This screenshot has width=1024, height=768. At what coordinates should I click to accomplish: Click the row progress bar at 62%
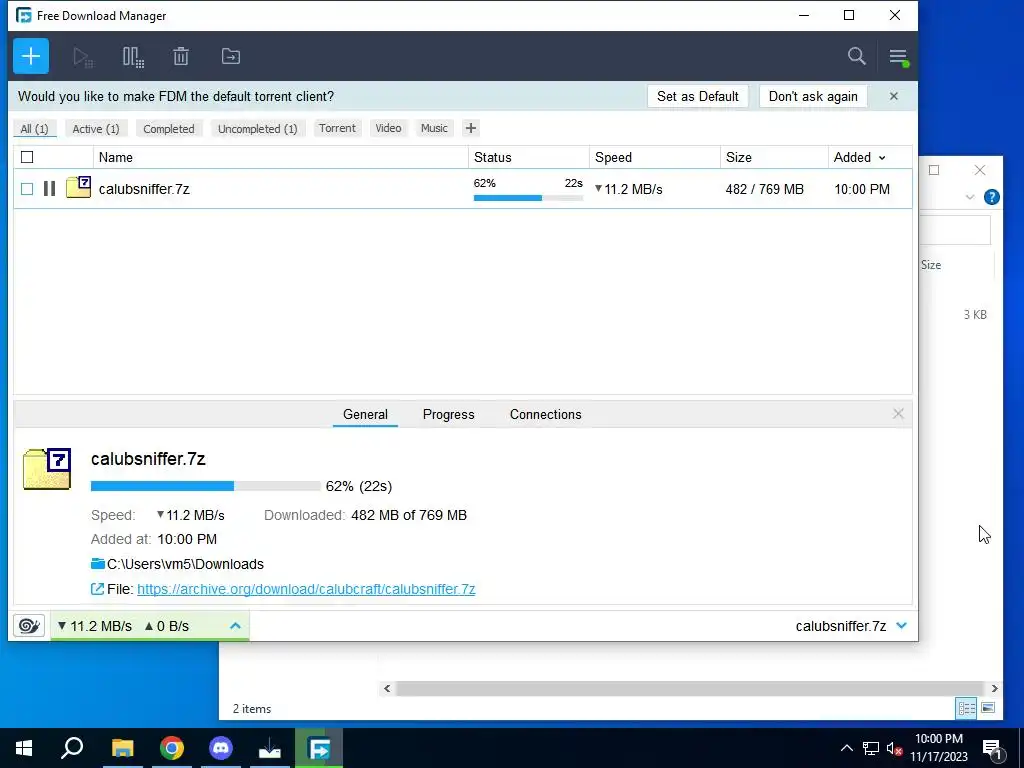tap(528, 198)
